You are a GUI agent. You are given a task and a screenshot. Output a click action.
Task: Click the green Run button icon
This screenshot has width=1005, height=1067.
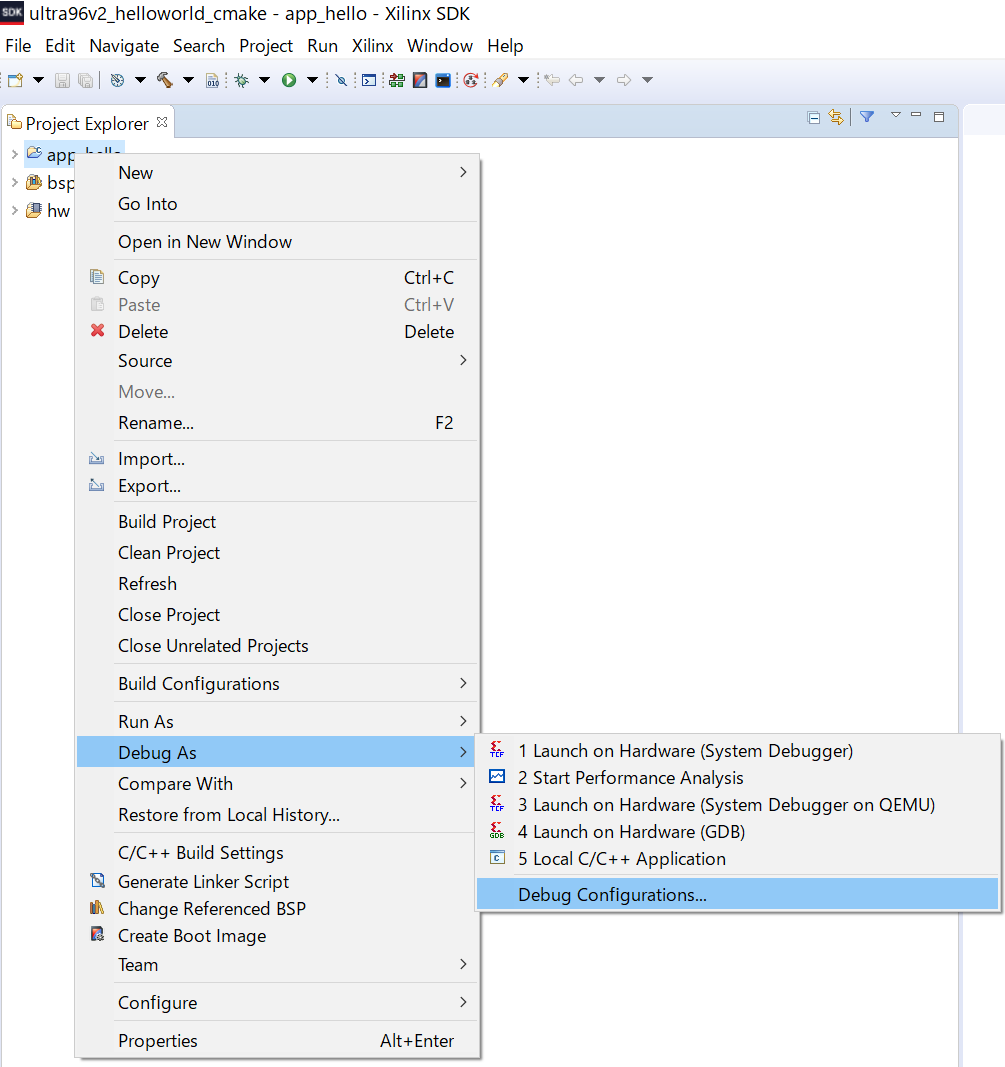[x=289, y=80]
